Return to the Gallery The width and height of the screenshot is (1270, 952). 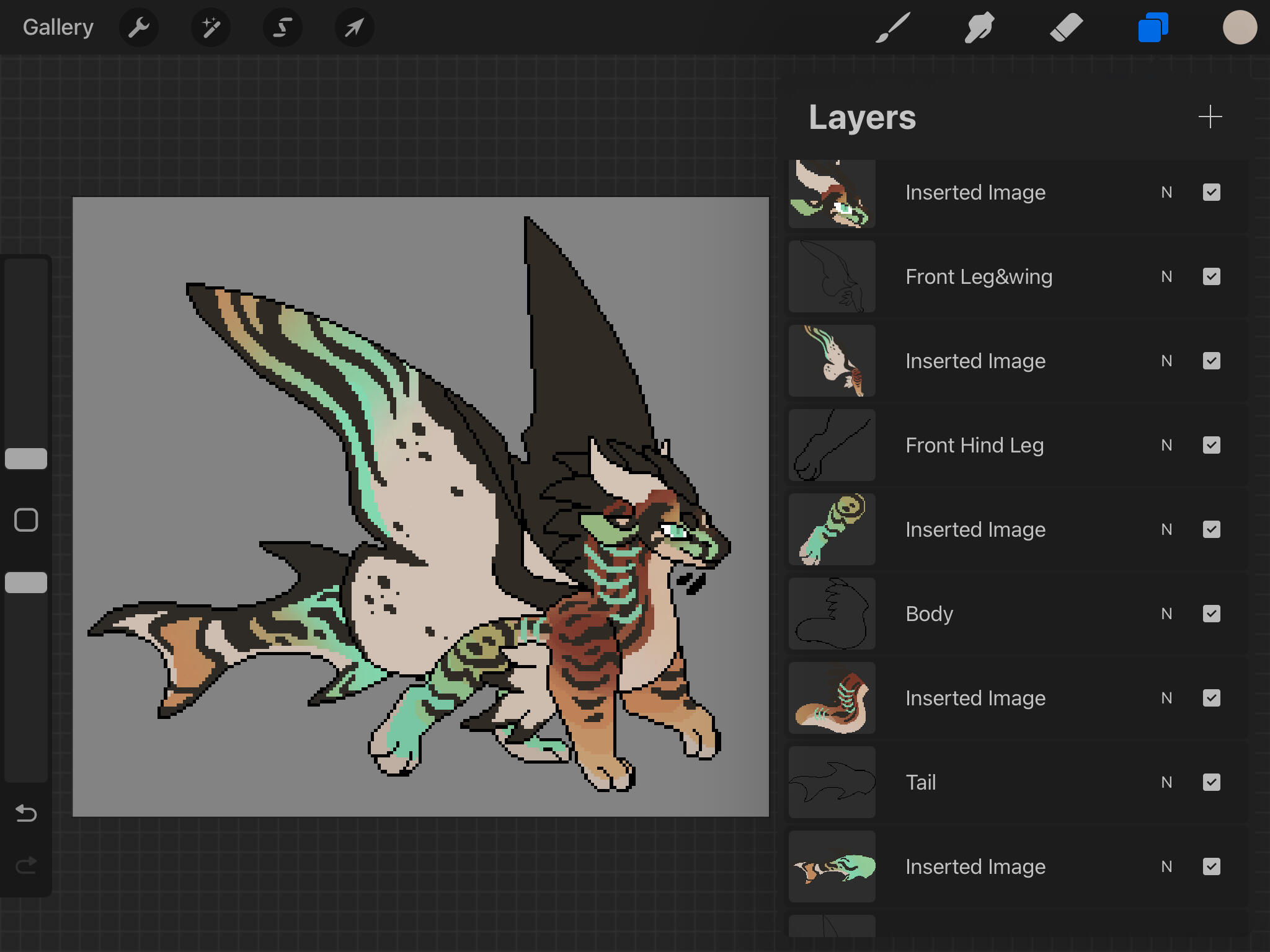[x=58, y=27]
